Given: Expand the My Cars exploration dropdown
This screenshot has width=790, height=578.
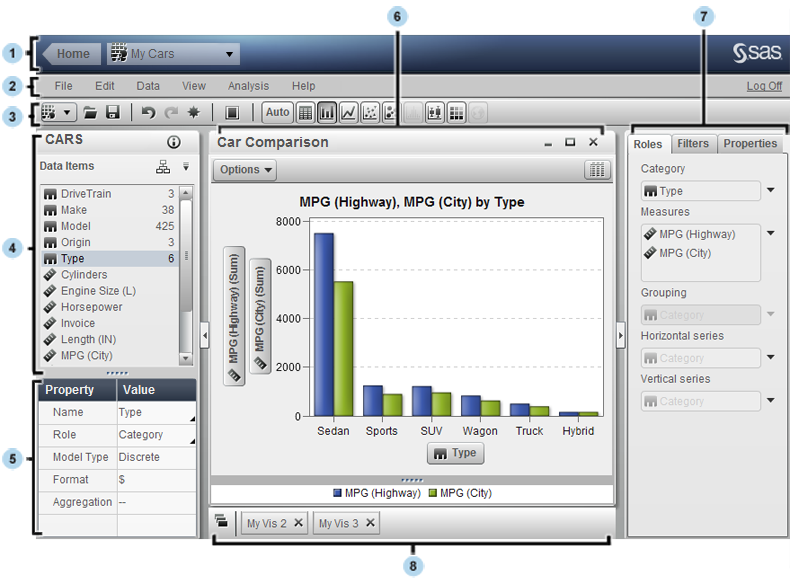Looking at the screenshot, I should 231,54.
